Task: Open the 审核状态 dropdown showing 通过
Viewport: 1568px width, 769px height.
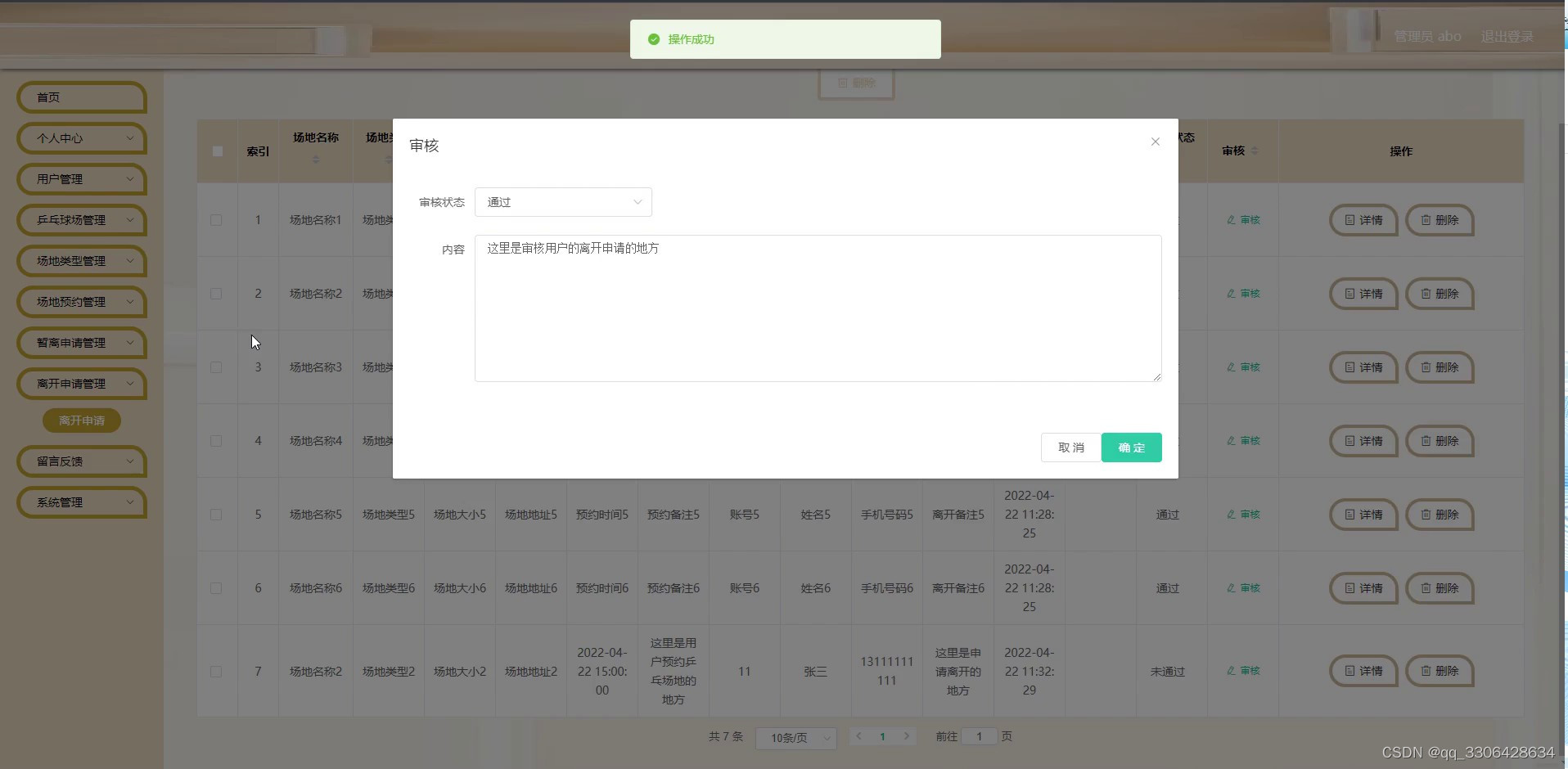Action: (x=563, y=202)
